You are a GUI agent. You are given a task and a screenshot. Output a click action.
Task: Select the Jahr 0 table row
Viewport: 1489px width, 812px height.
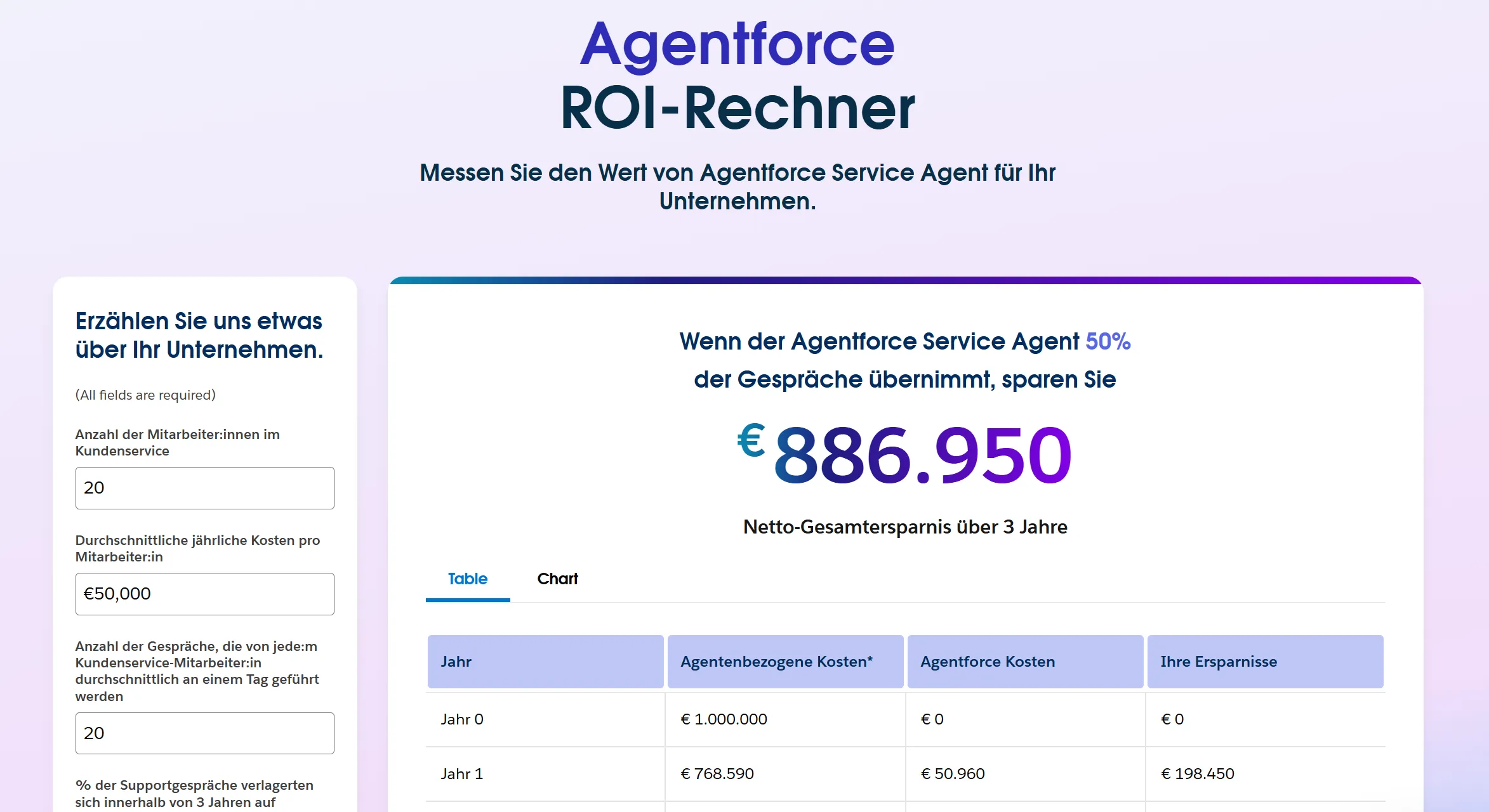462,719
